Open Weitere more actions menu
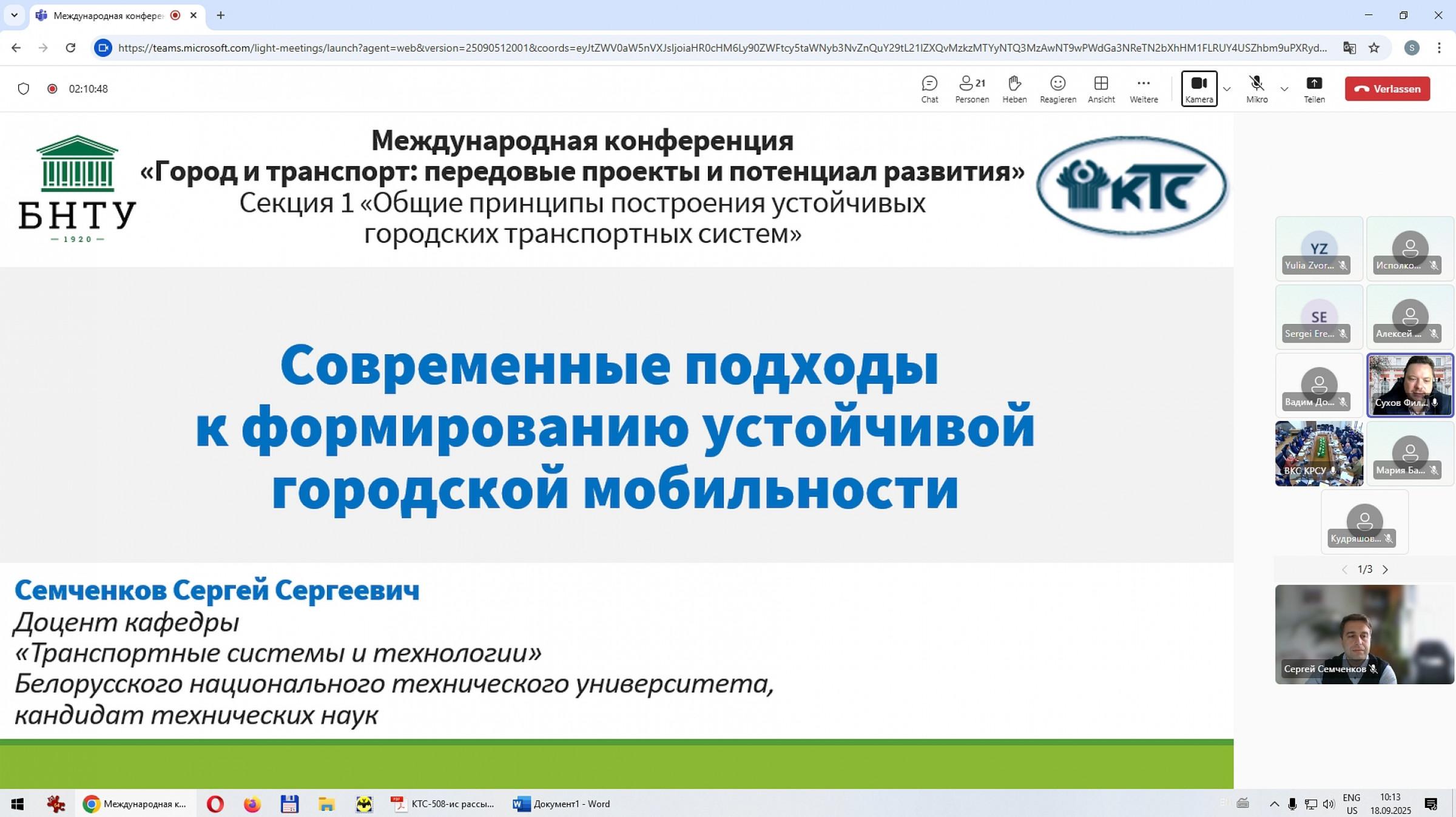1456x817 pixels. point(1143,89)
